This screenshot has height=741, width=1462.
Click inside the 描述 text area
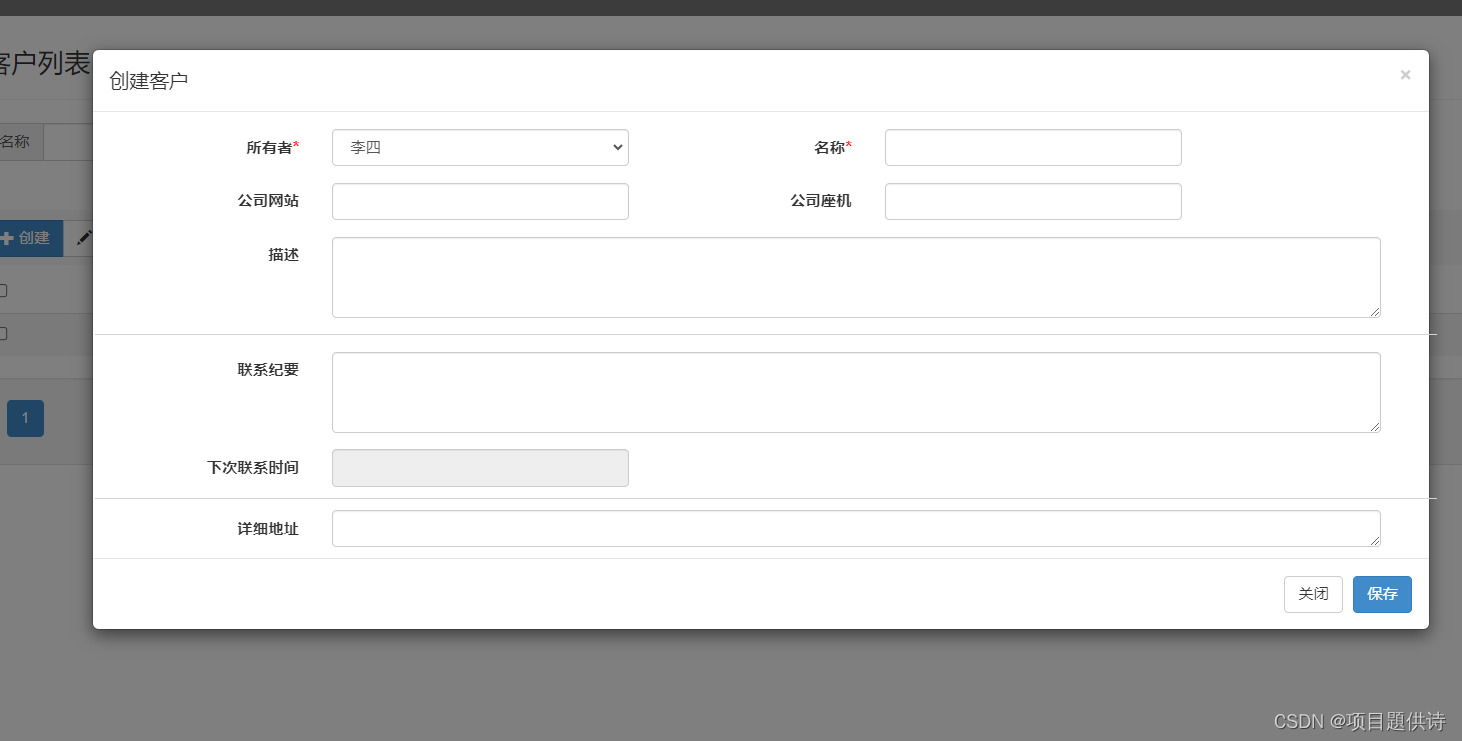(856, 277)
